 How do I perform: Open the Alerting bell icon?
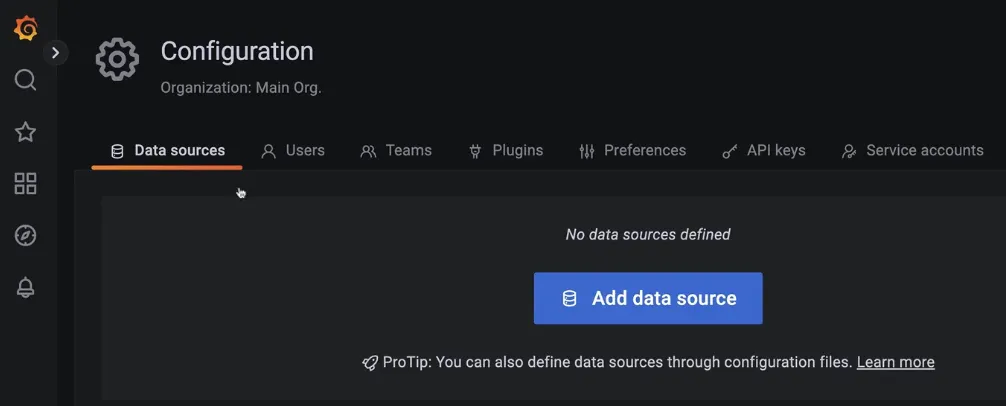pos(26,288)
